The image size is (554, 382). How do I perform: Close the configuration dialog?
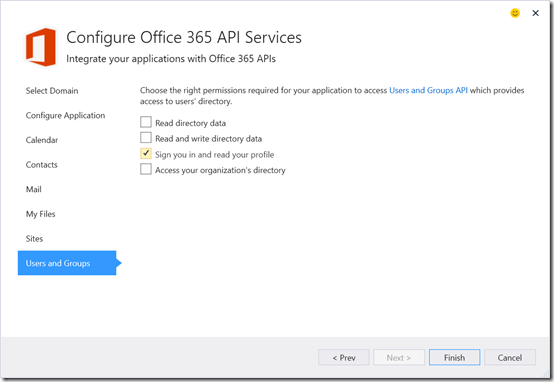point(536,13)
